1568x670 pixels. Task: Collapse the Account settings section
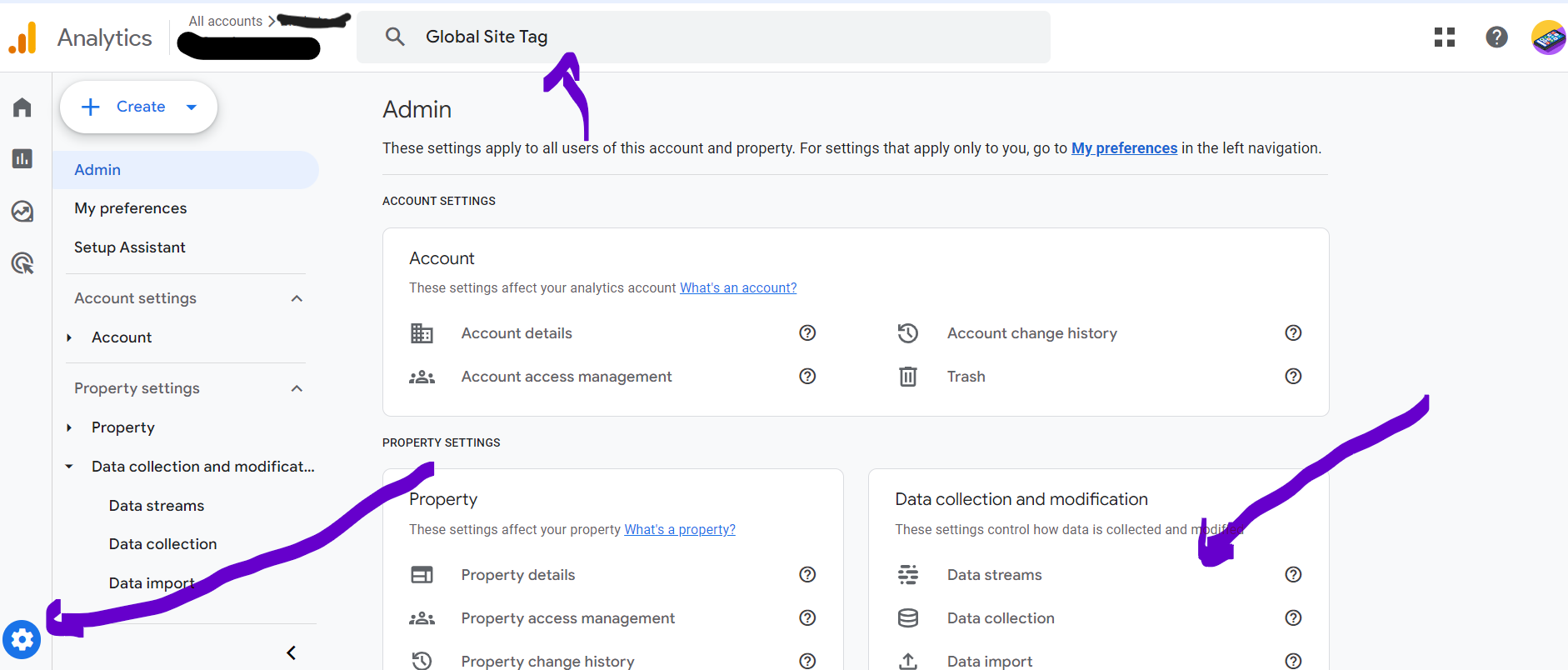(x=297, y=298)
